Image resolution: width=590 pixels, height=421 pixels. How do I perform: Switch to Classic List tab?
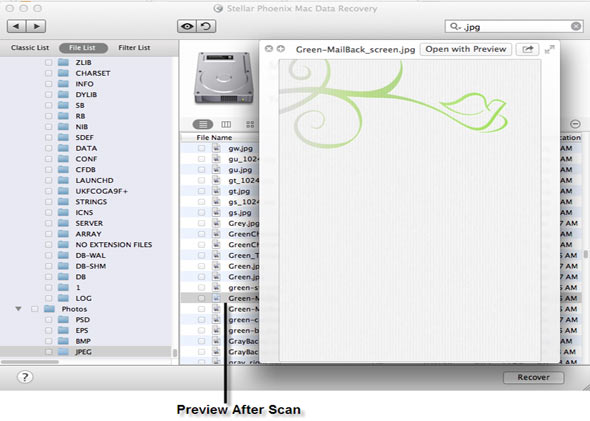[30, 48]
